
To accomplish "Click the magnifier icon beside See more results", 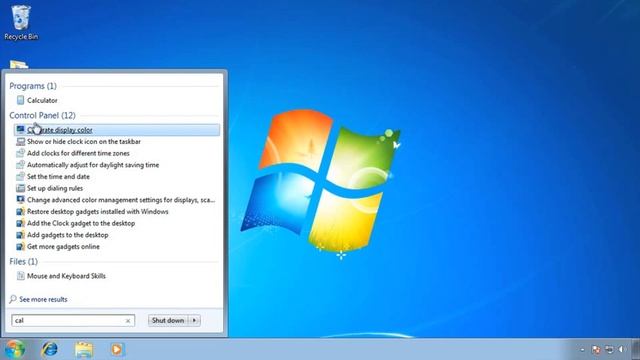I will 13,299.
